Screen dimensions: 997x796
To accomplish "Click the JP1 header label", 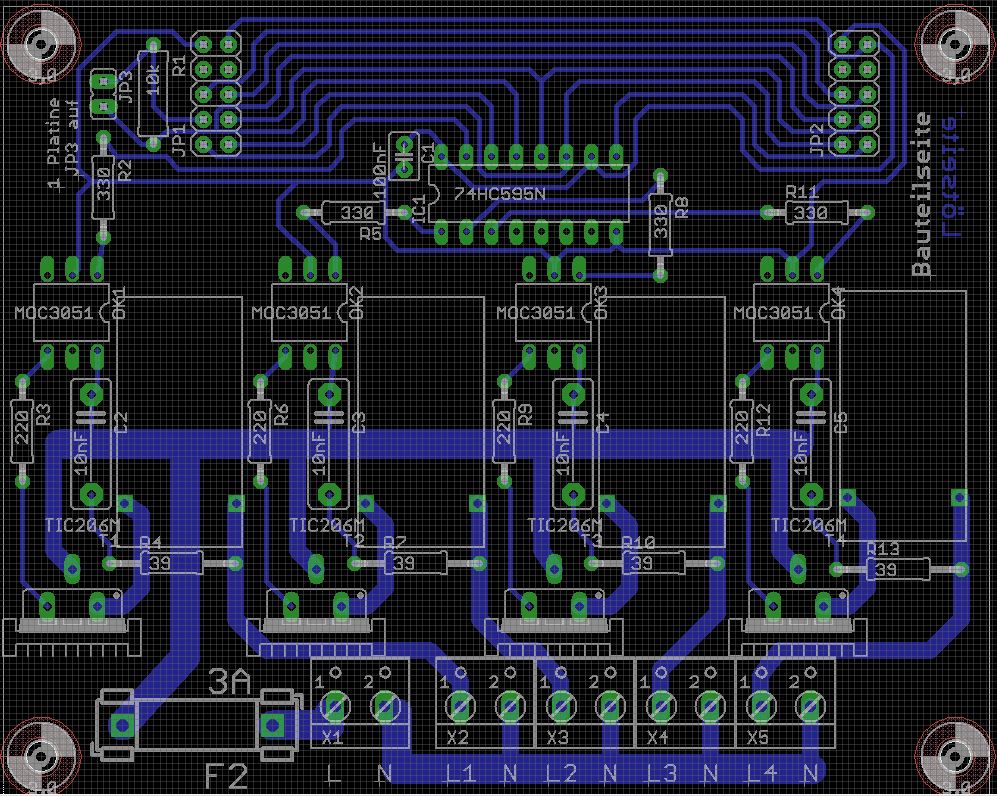I will (x=181, y=141).
